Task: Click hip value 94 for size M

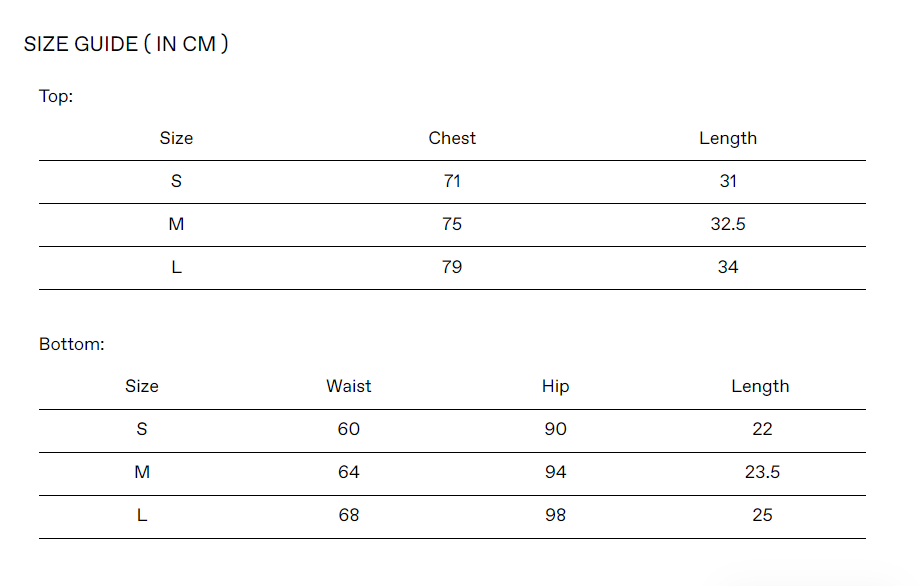Action: pos(555,472)
